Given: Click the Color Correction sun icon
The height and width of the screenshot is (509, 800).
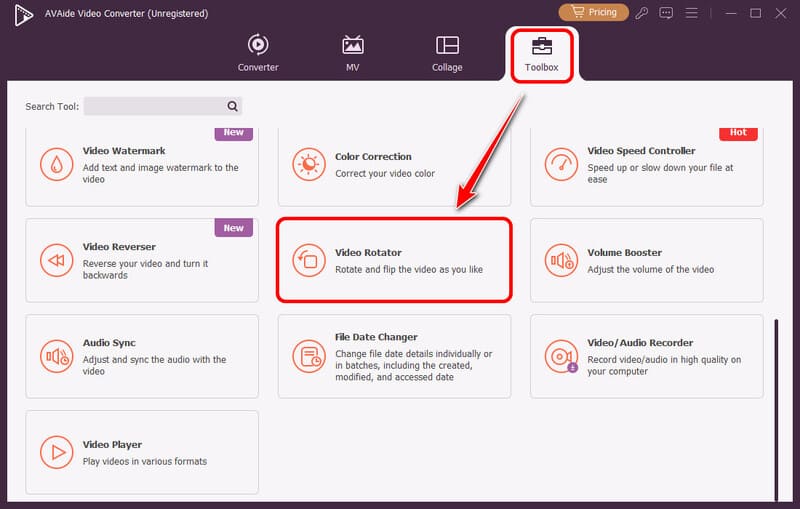Looking at the screenshot, I should coord(309,164).
